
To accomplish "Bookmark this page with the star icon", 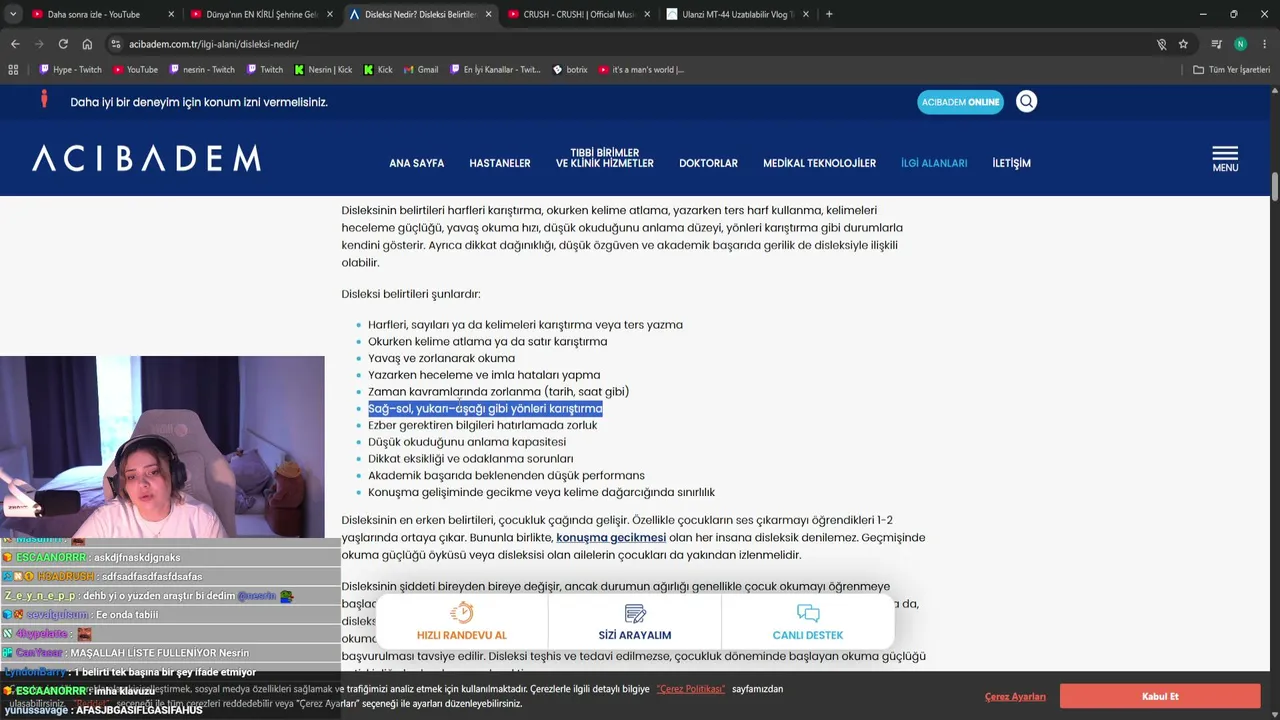I will click(1183, 44).
